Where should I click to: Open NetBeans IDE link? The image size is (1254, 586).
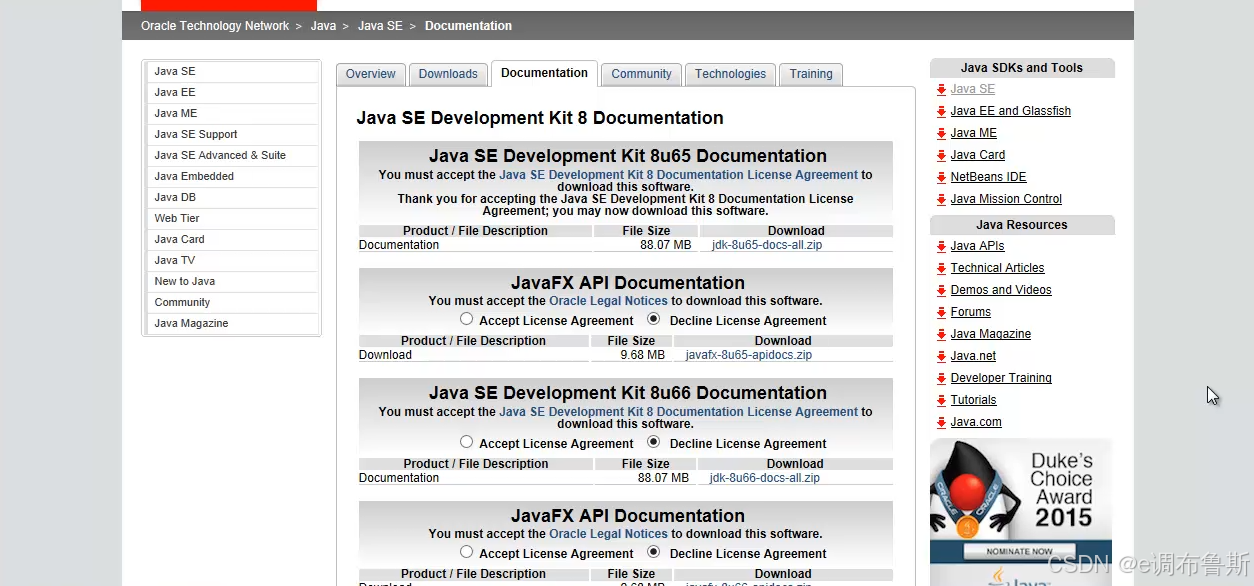pyautogui.click(x=988, y=177)
